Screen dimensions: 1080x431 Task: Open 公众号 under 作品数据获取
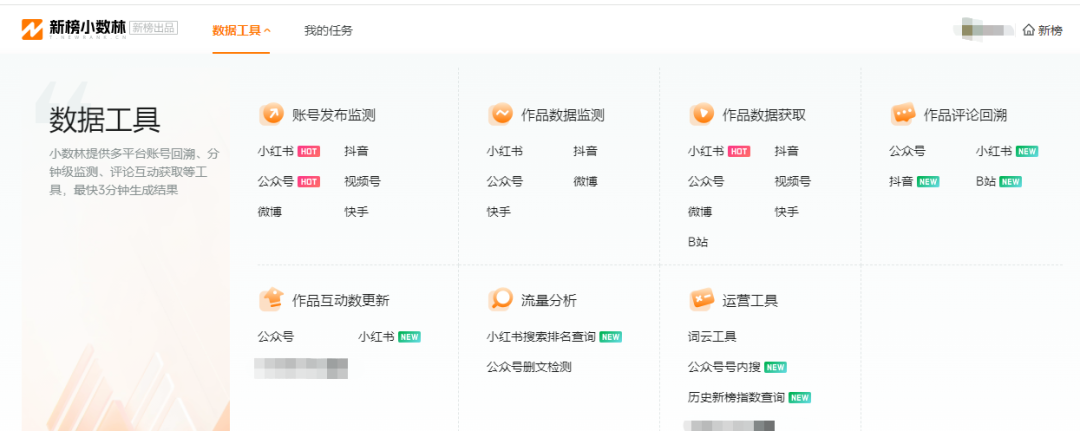[705, 182]
